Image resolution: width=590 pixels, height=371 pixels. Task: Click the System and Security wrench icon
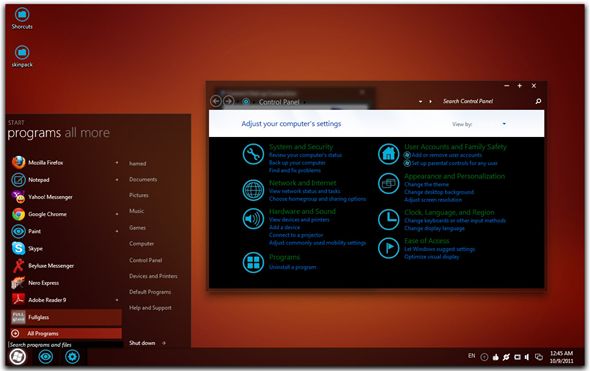tap(253, 154)
